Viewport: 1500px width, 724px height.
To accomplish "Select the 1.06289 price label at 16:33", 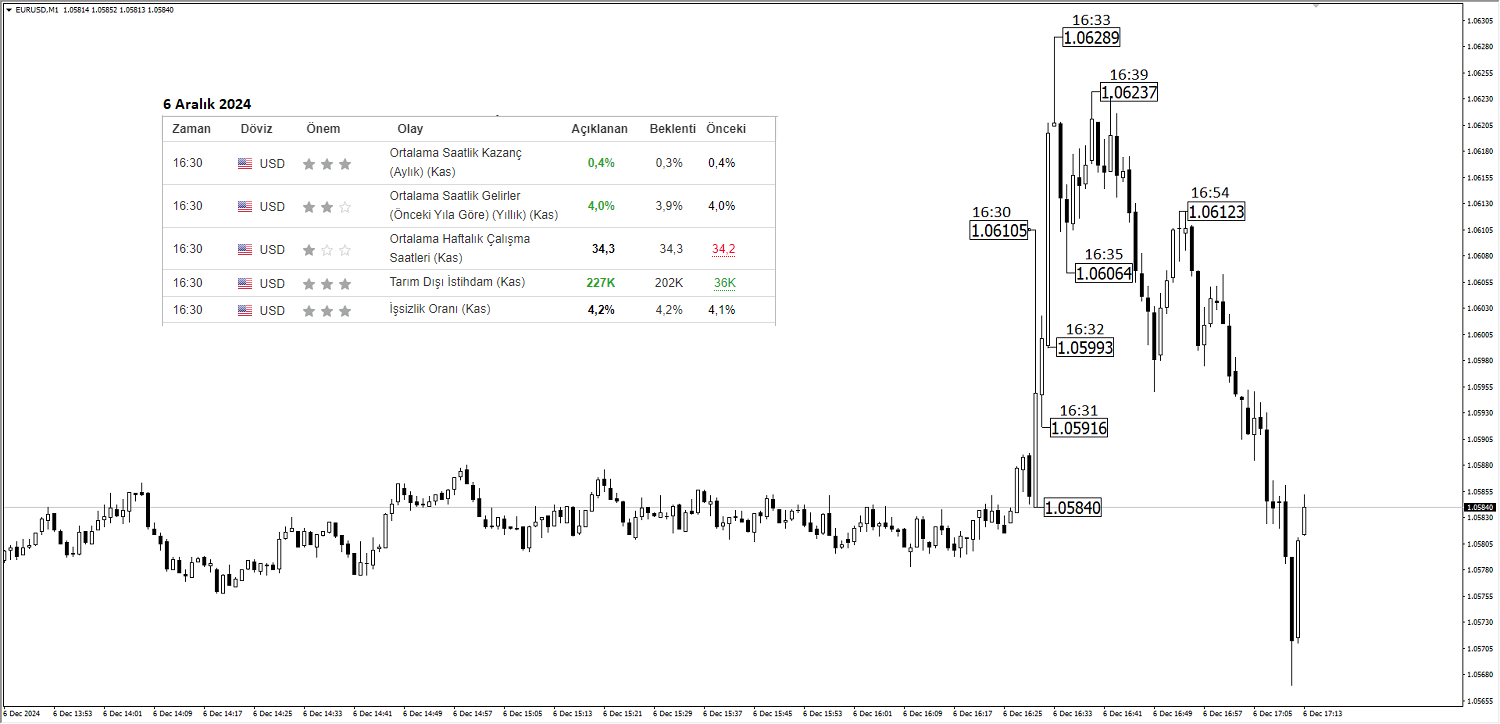I will (1091, 38).
